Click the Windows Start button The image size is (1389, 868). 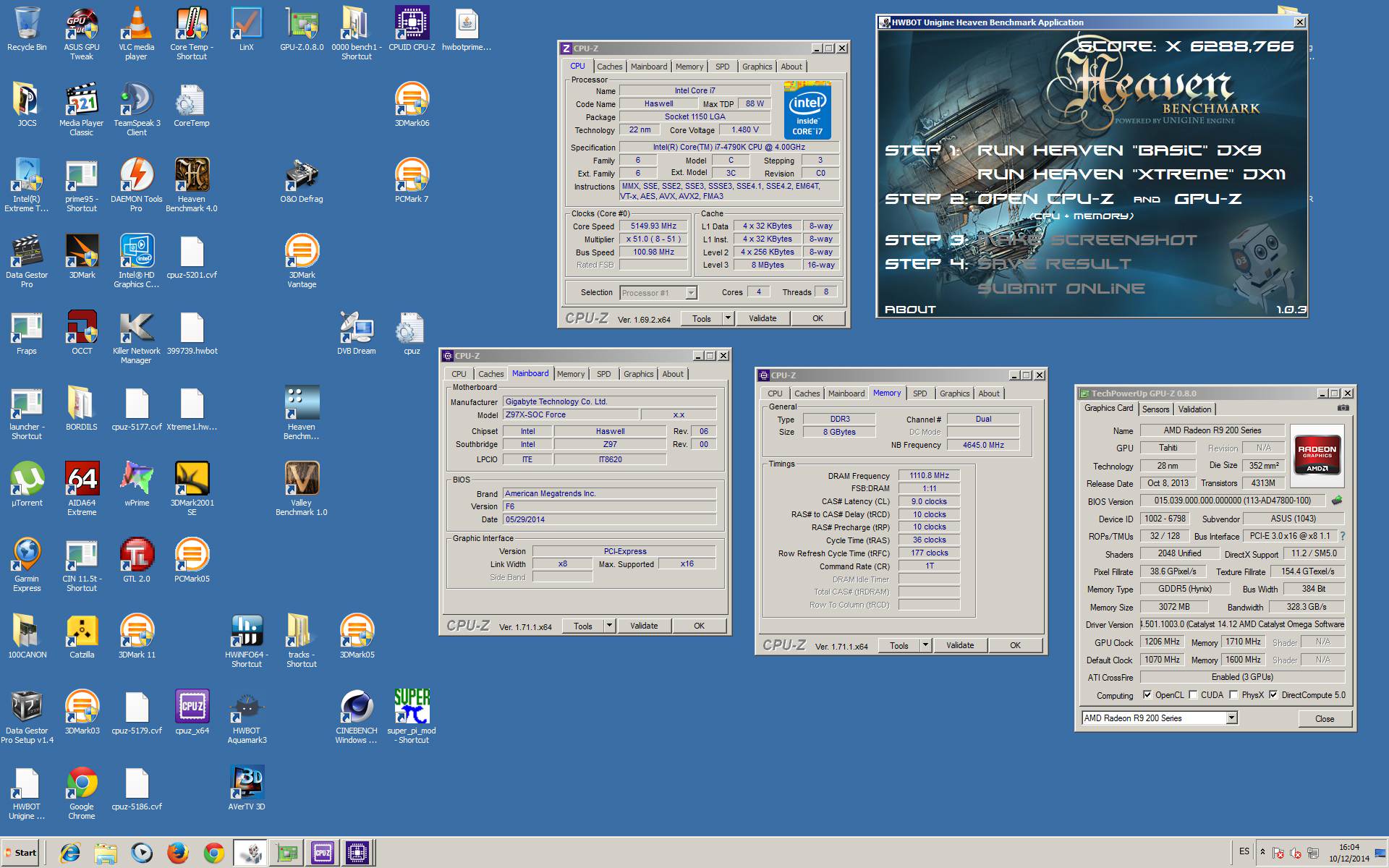pos(20,853)
